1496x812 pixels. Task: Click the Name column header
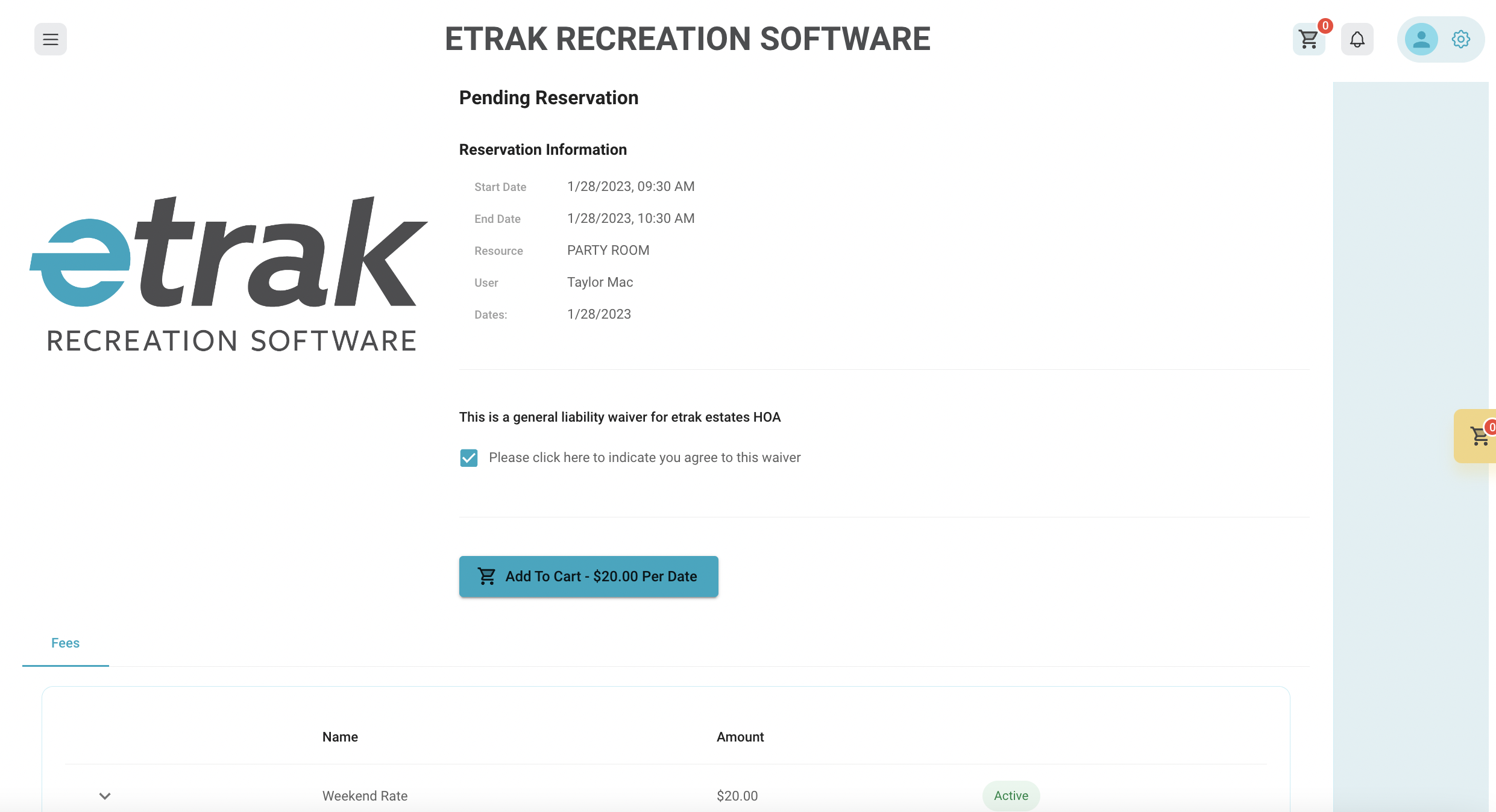340,737
